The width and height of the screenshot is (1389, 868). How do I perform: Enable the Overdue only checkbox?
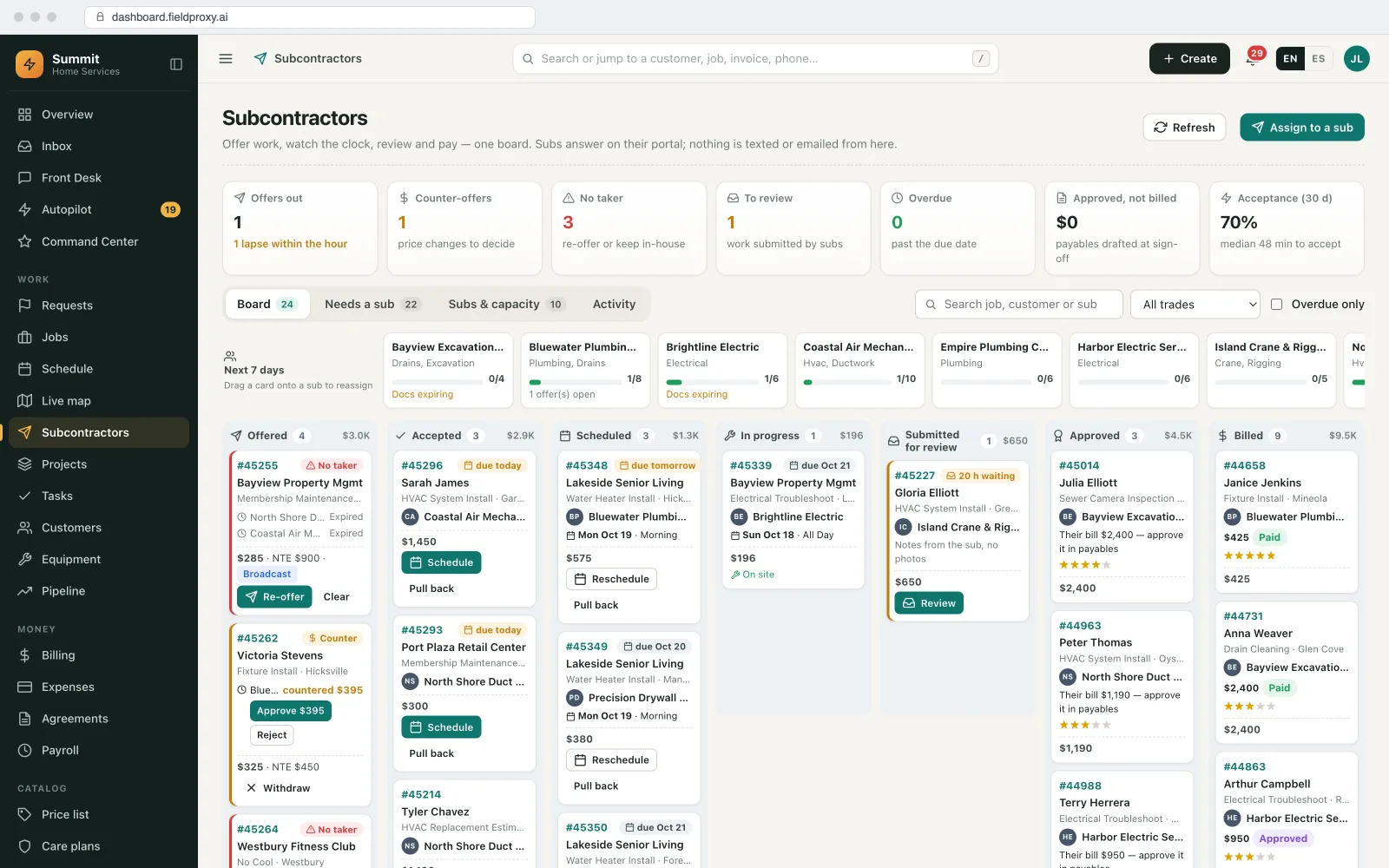pyautogui.click(x=1276, y=305)
